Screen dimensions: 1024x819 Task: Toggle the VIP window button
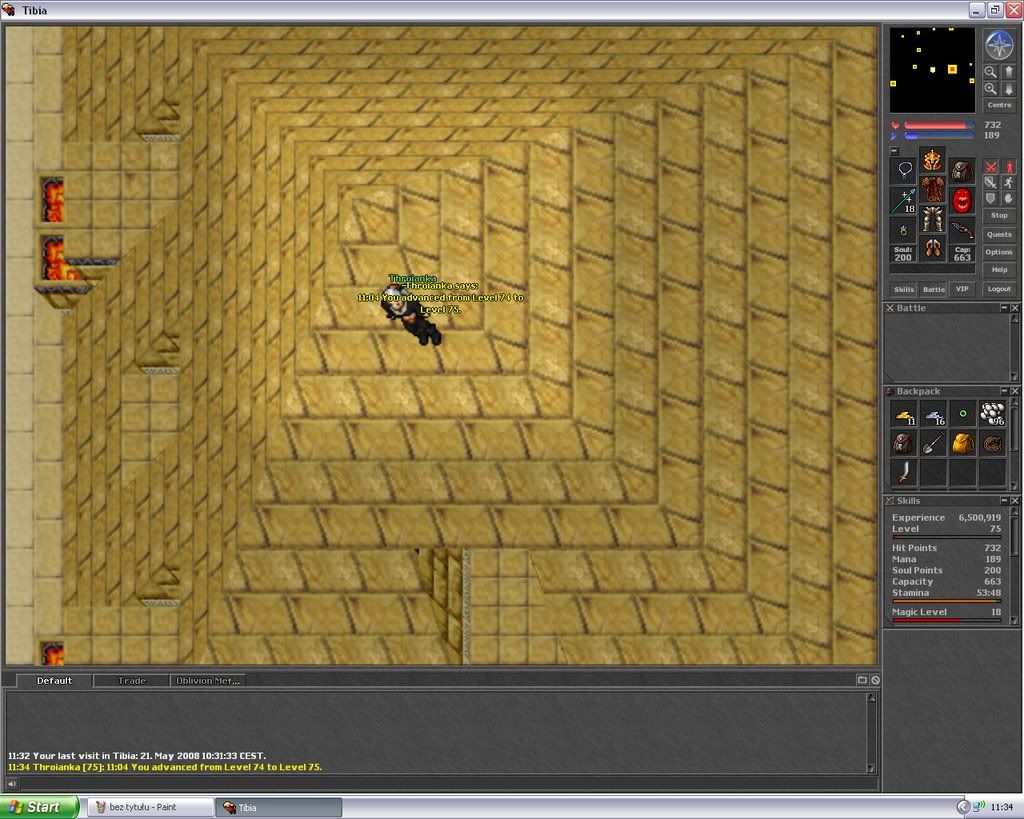[962, 289]
